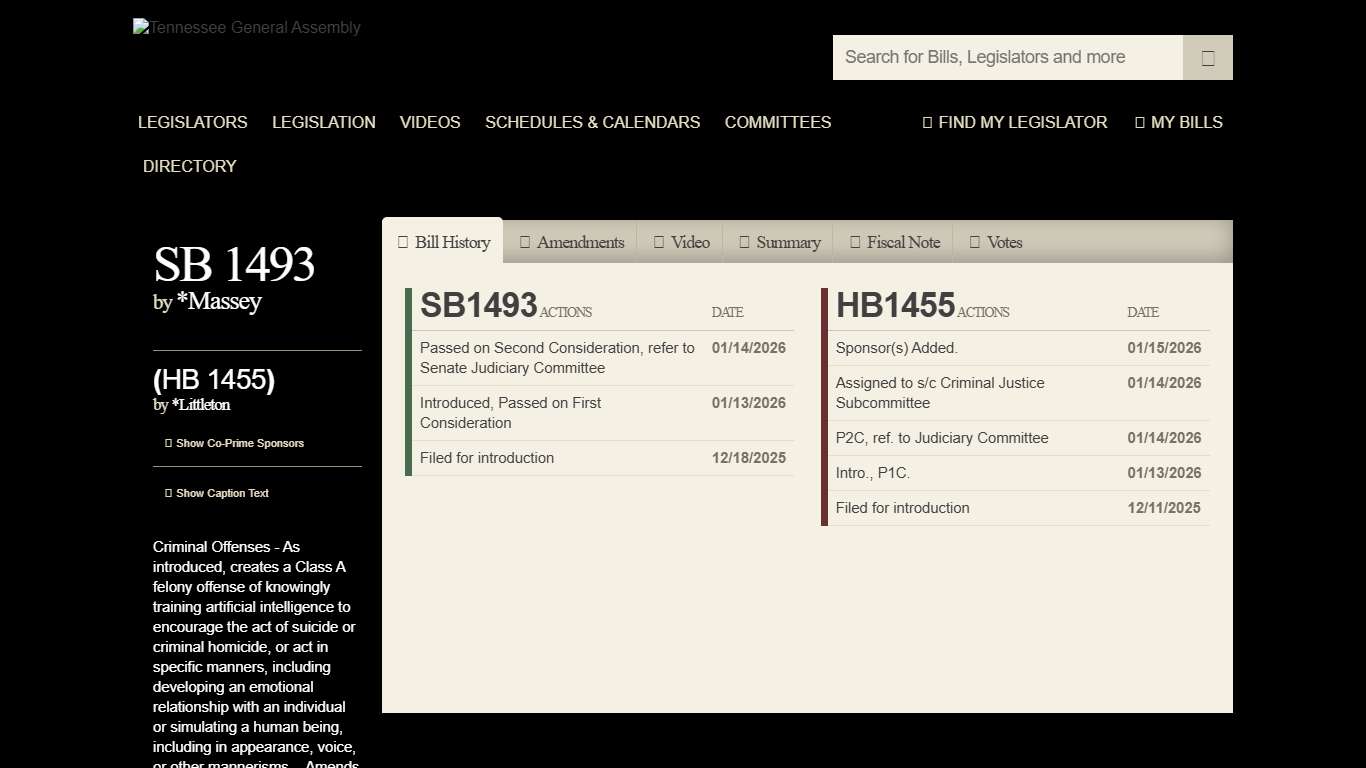Select the Summary tab
Screen dimensions: 1366x768
779,242
